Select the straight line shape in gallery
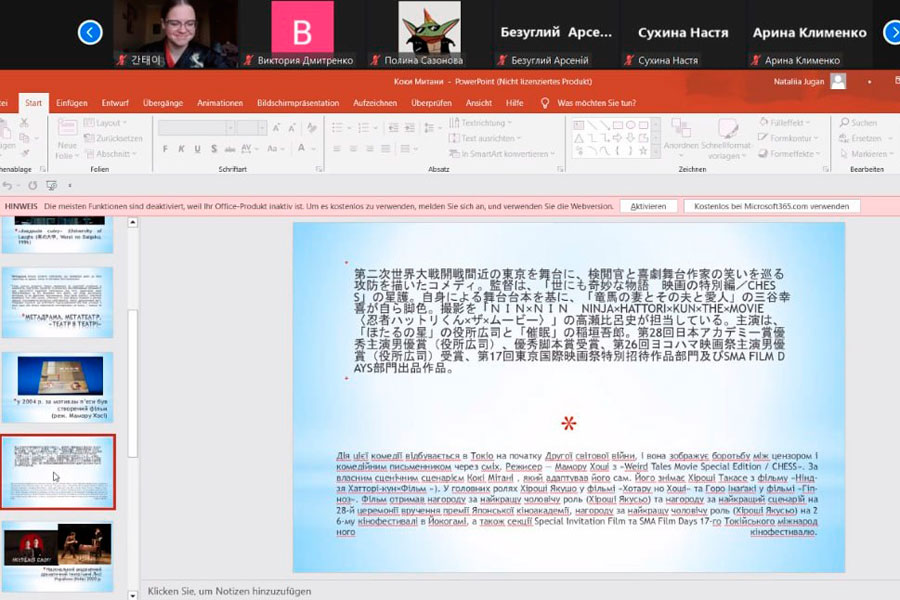This screenshot has width=900, height=600. 591,125
